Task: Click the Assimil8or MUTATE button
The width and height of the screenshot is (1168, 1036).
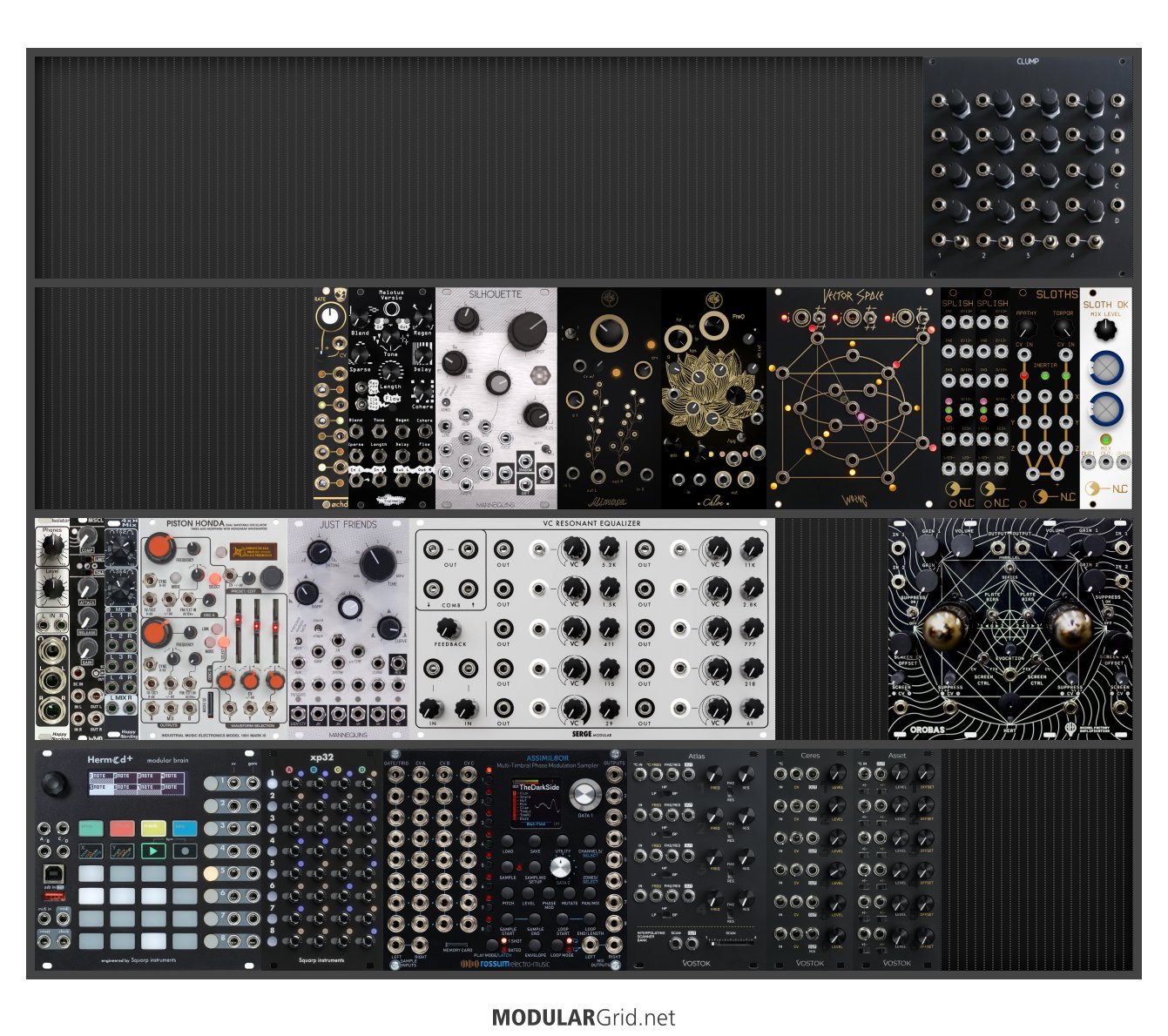Action: (569, 893)
